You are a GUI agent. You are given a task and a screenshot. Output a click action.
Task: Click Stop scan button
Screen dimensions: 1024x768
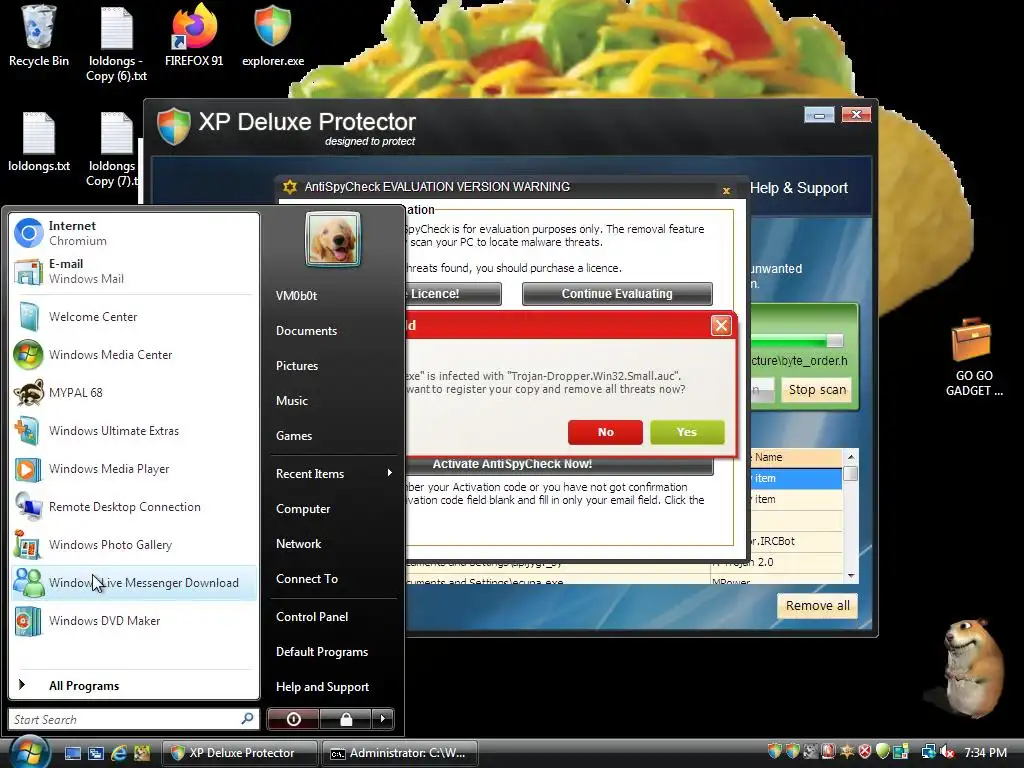tap(817, 390)
